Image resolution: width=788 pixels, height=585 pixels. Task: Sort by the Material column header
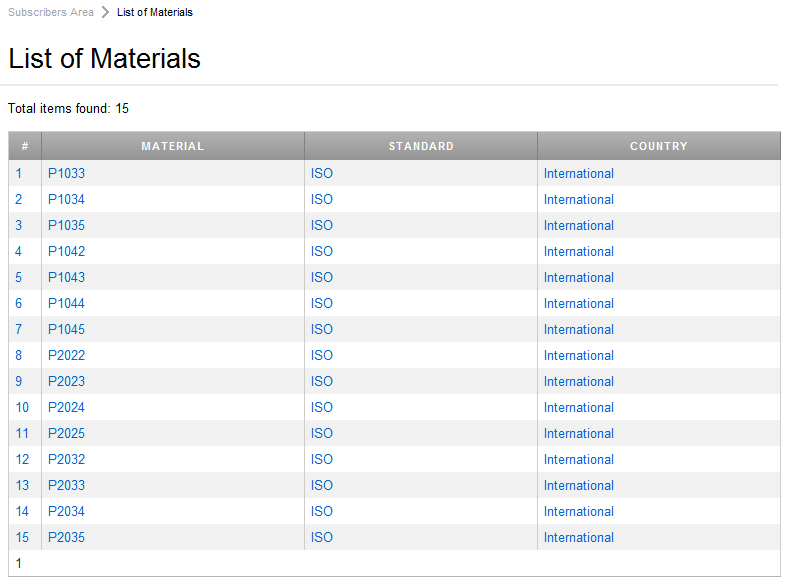pos(172,146)
